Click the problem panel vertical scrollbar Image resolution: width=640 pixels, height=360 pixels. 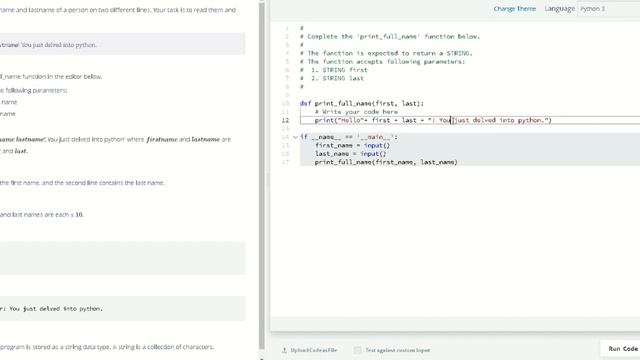tap(262, 176)
